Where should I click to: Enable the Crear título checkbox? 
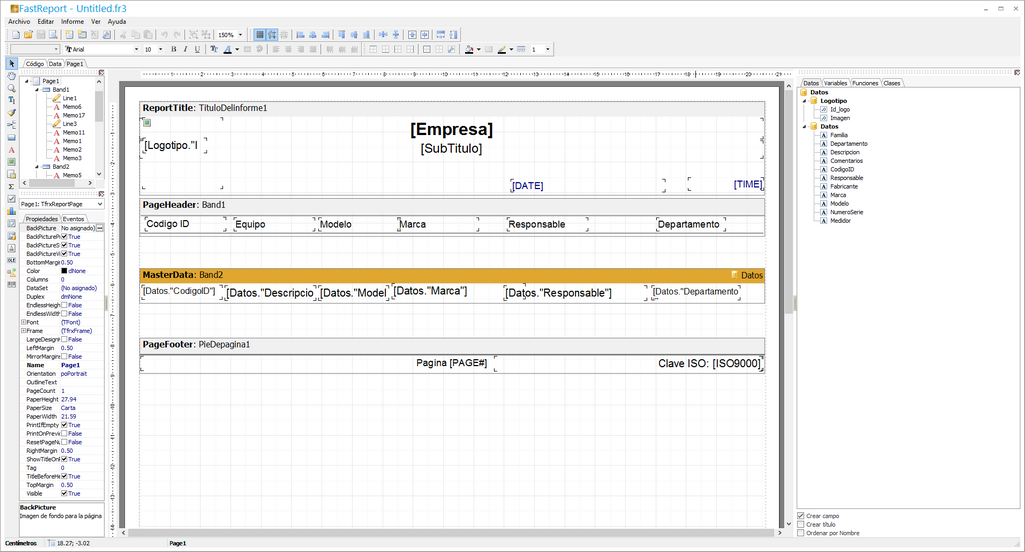coord(801,524)
